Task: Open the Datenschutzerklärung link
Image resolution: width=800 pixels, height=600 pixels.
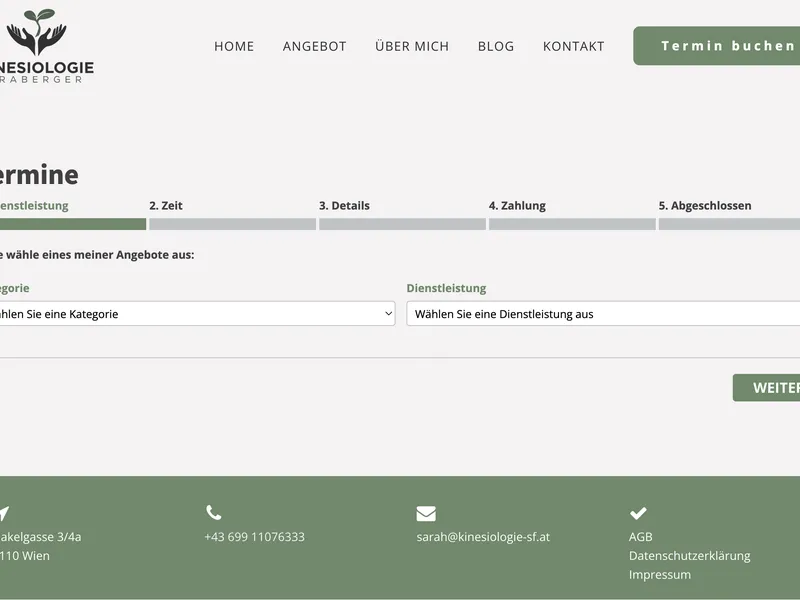Action: pos(689,556)
